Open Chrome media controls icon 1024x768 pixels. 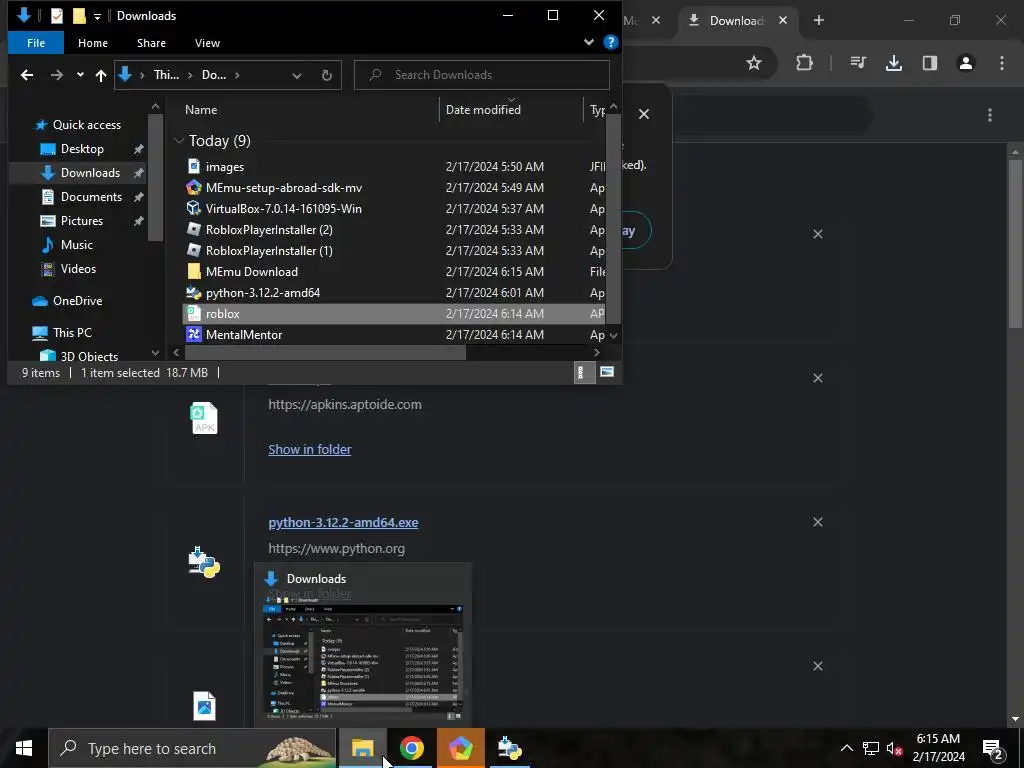click(858, 63)
